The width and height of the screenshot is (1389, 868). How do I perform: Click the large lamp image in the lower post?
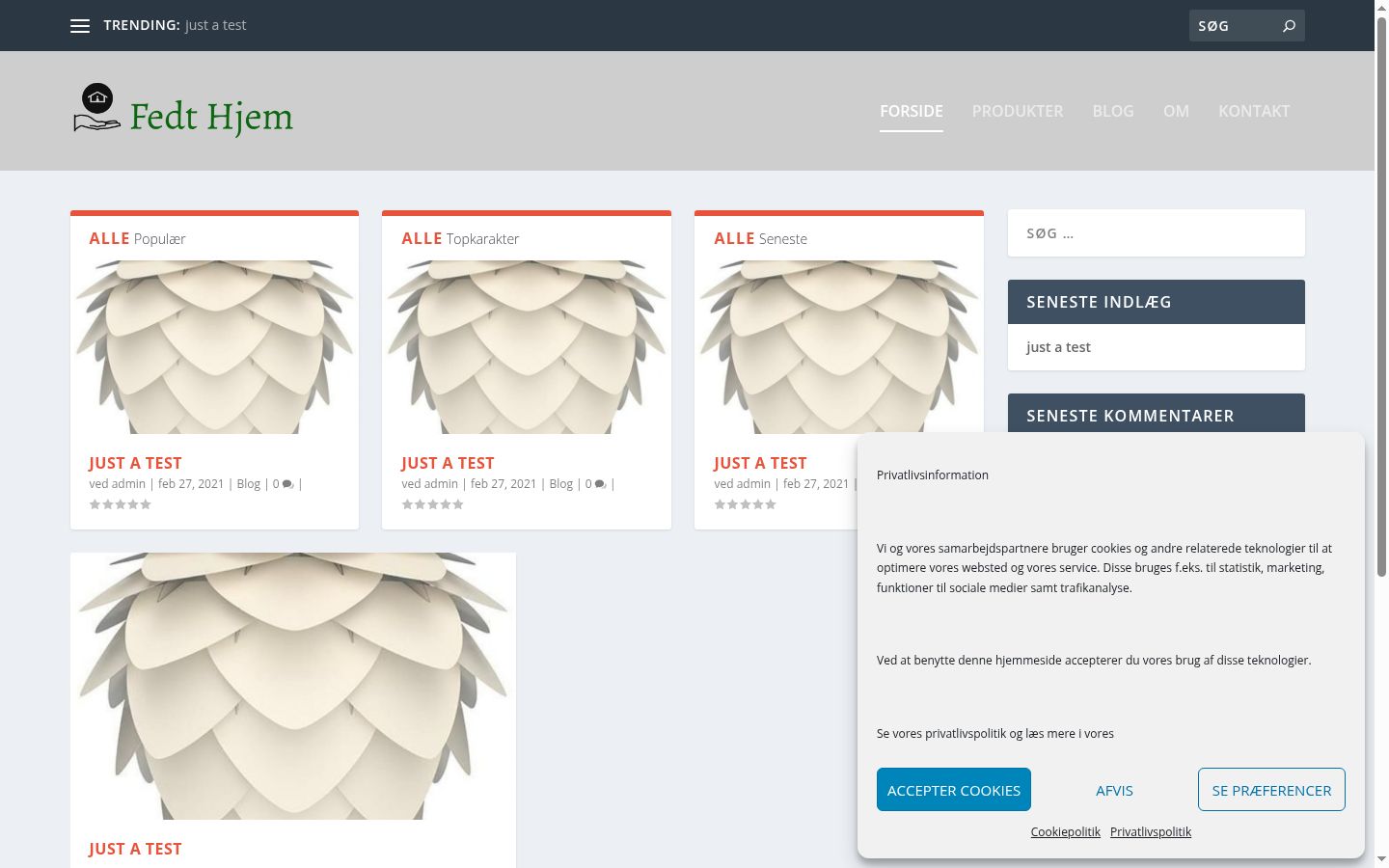[x=293, y=686]
